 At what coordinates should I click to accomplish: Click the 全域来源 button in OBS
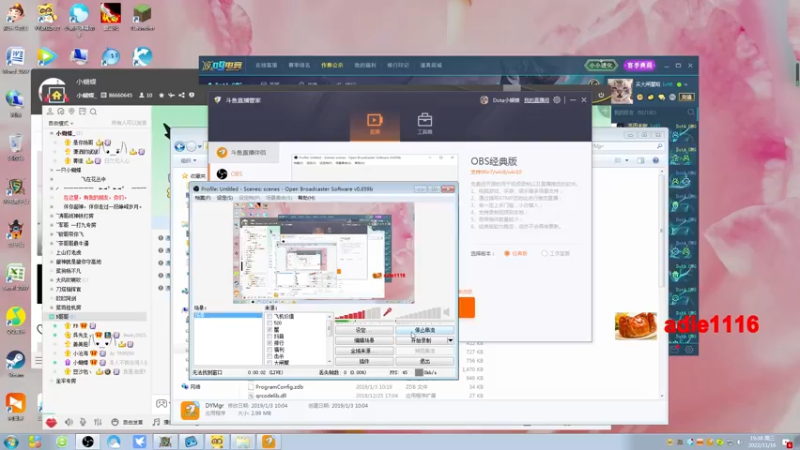coord(364,351)
